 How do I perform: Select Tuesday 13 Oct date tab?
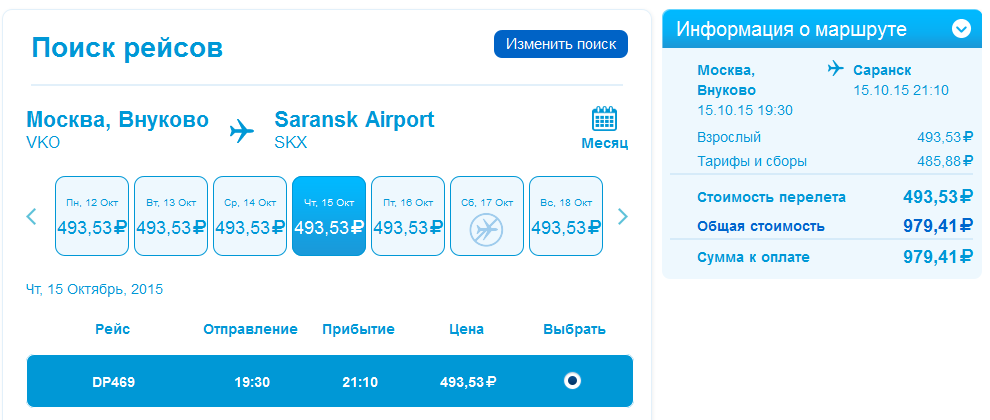click(170, 216)
